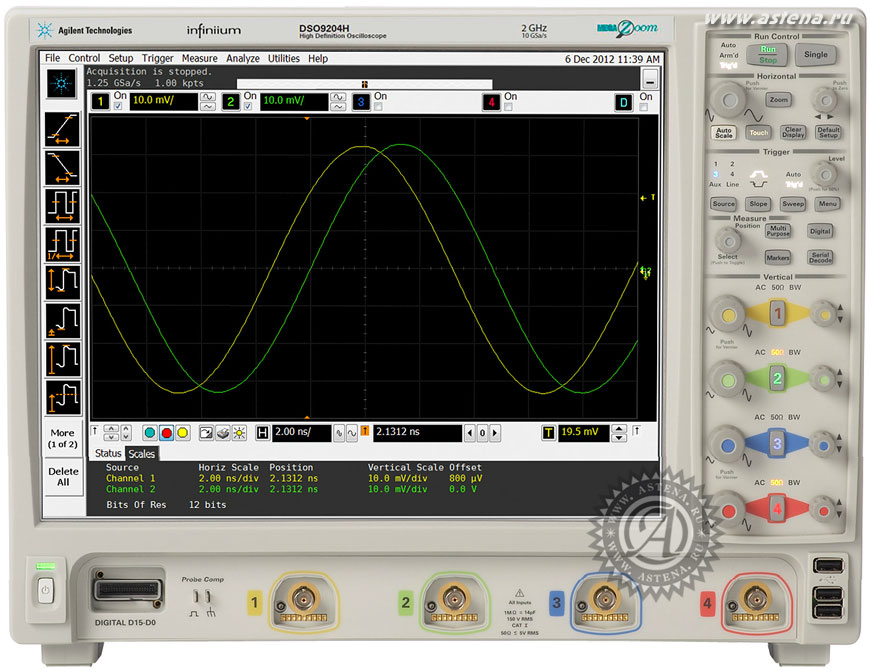Toggle front panel channel 3 key

click(x=777, y=444)
